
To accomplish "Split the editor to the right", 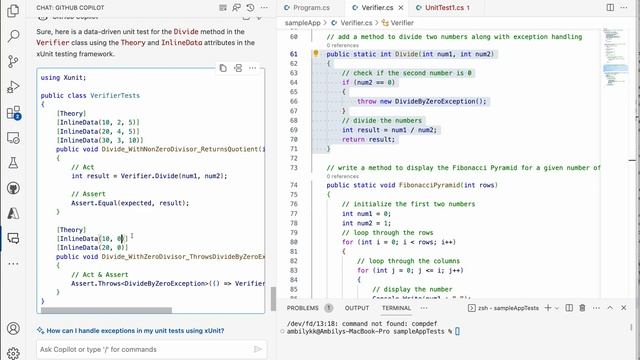I will pos(610,7).
